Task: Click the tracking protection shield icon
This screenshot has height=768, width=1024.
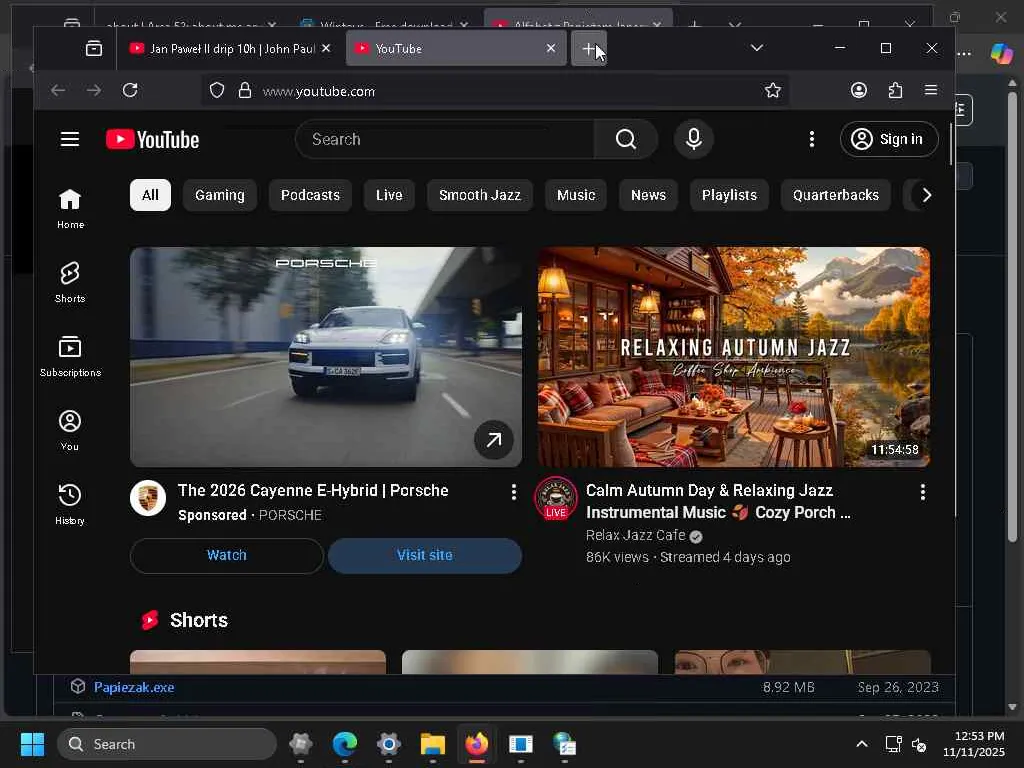Action: (x=217, y=90)
